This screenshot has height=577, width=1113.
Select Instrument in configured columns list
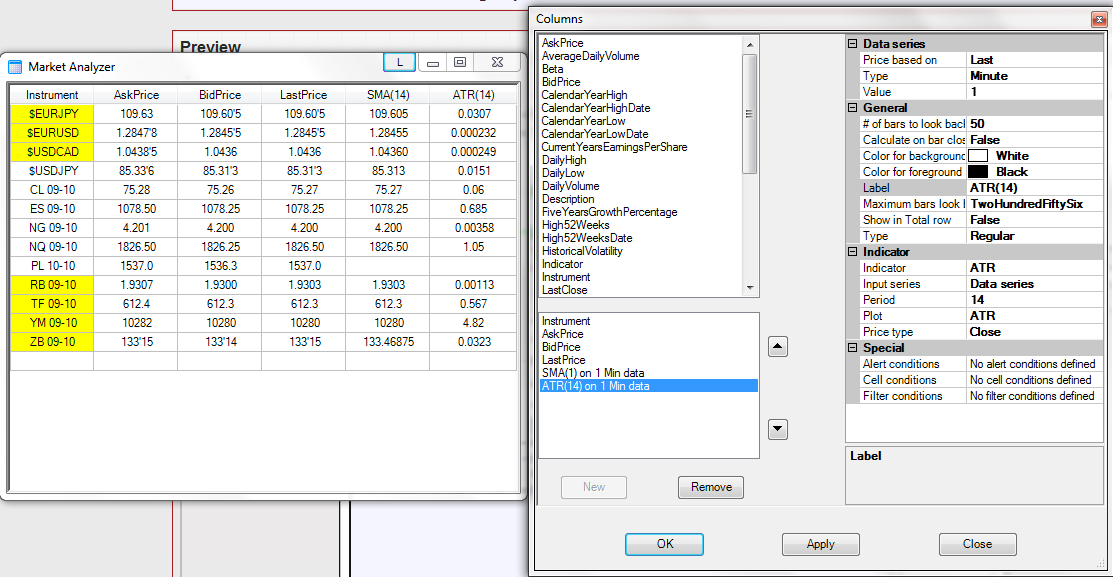click(566, 322)
